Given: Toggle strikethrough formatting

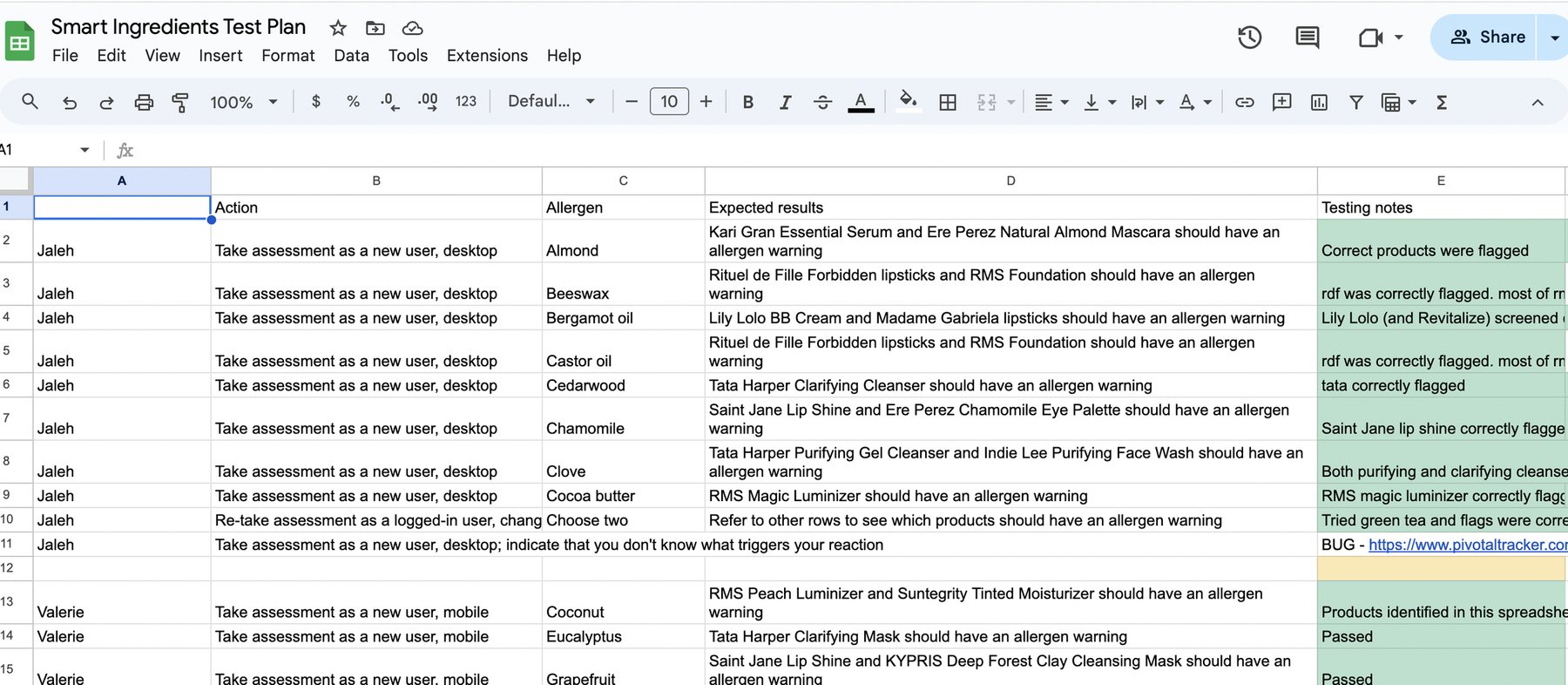Looking at the screenshot, I should point(822,102).
